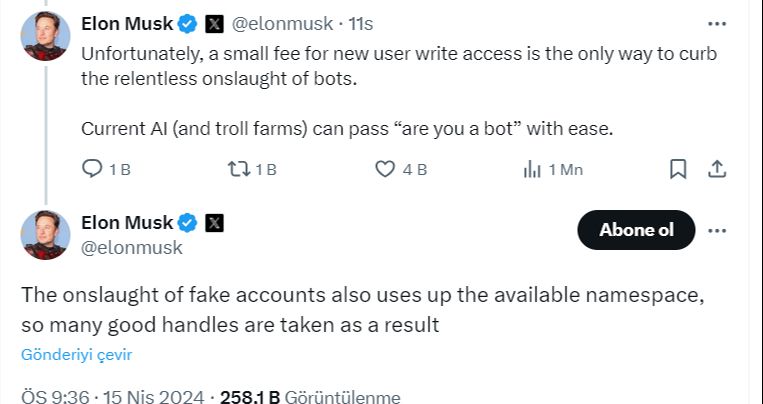Screen dimensions: 763x404
Task: Click the @elonmusk handle below second post name
Action: pos(131,247)
